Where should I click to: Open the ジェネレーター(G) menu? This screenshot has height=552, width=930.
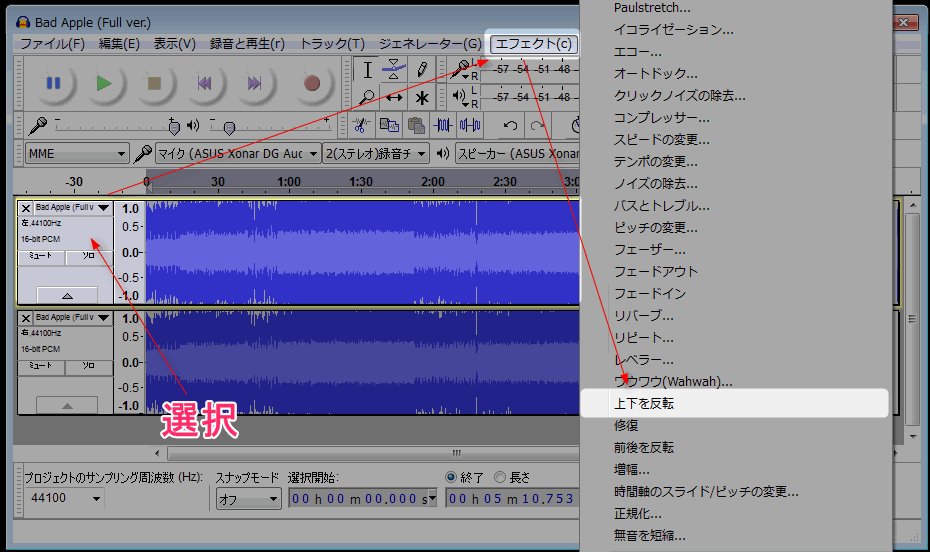coord(430,44)
